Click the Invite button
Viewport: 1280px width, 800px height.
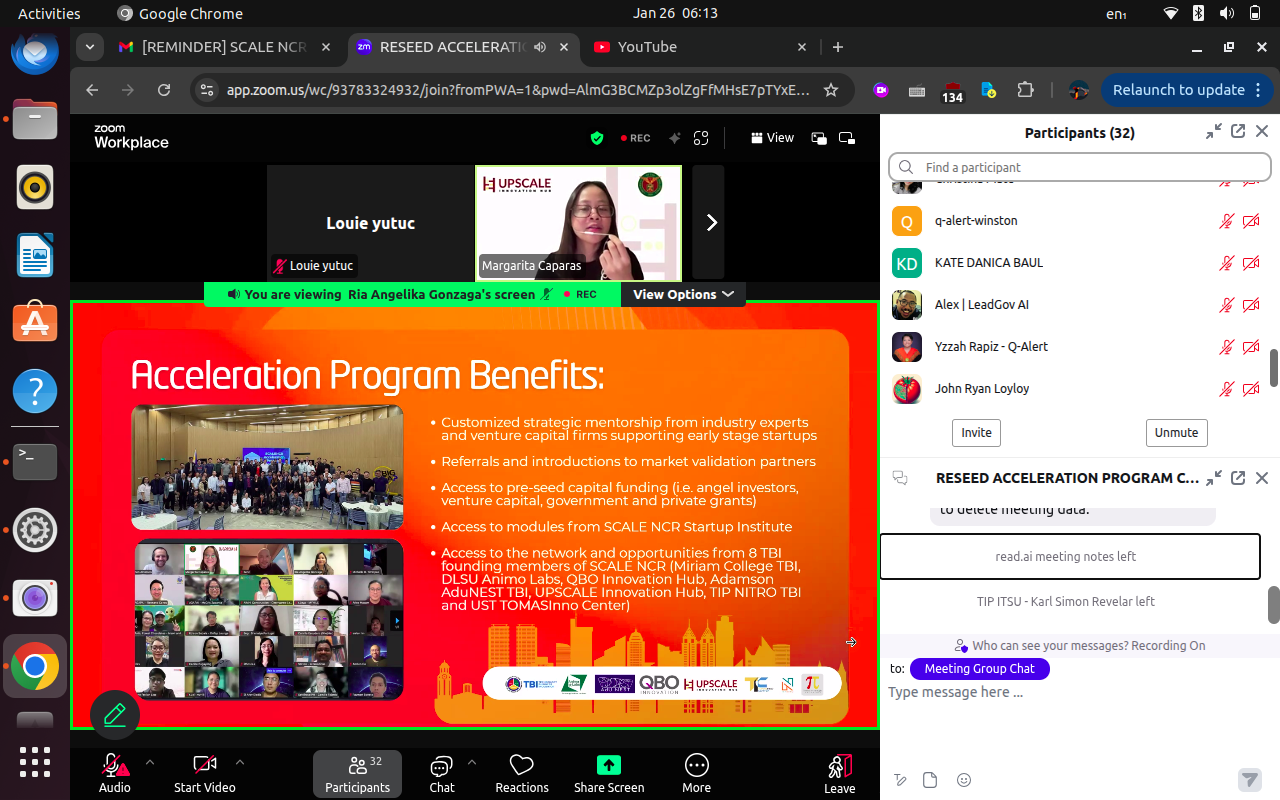coord(976,433)
